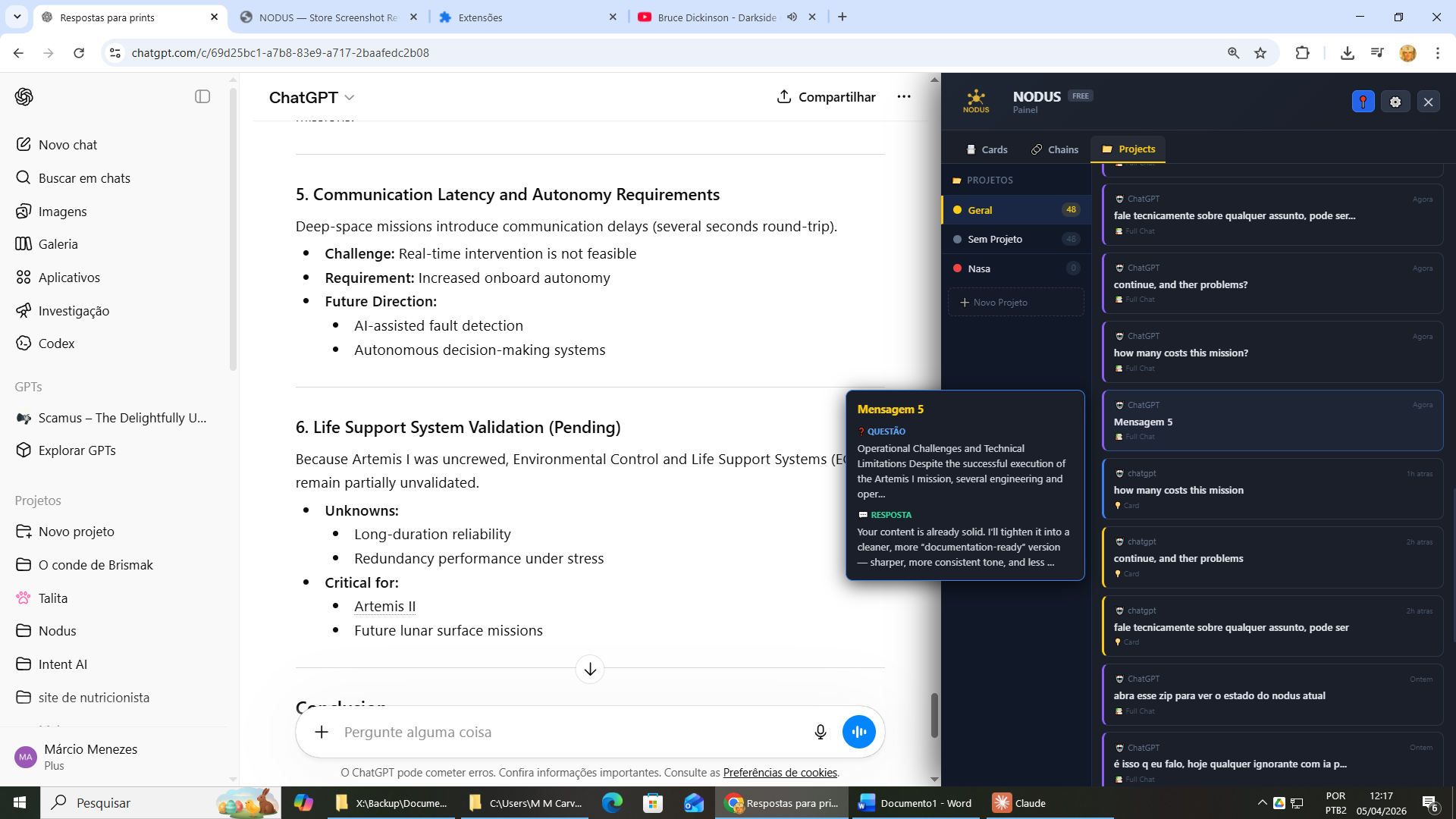
Task: Expand hidden system tray icons chevron
Action: [x=1262, y=803]
